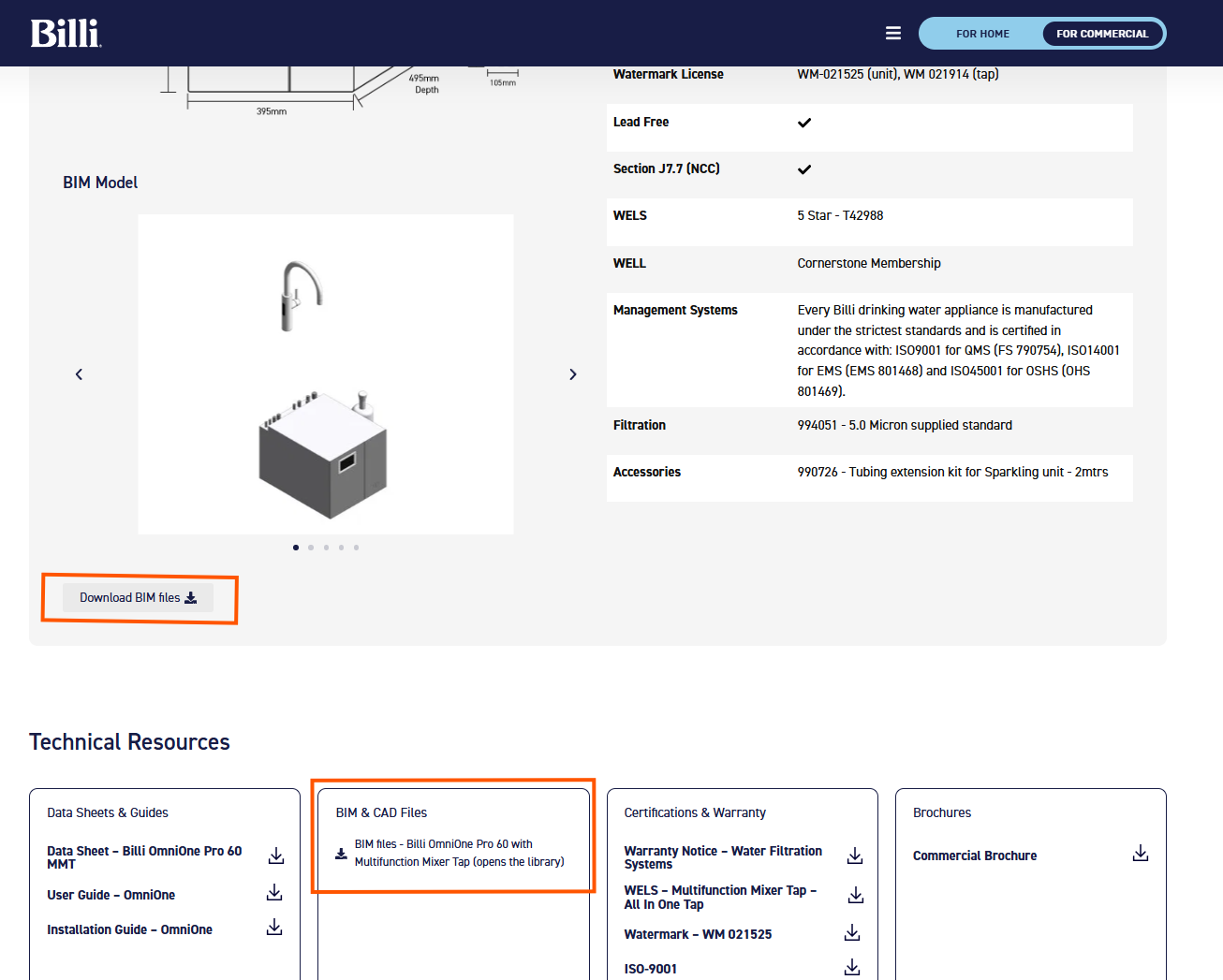Select the first carousel dot

296,548
